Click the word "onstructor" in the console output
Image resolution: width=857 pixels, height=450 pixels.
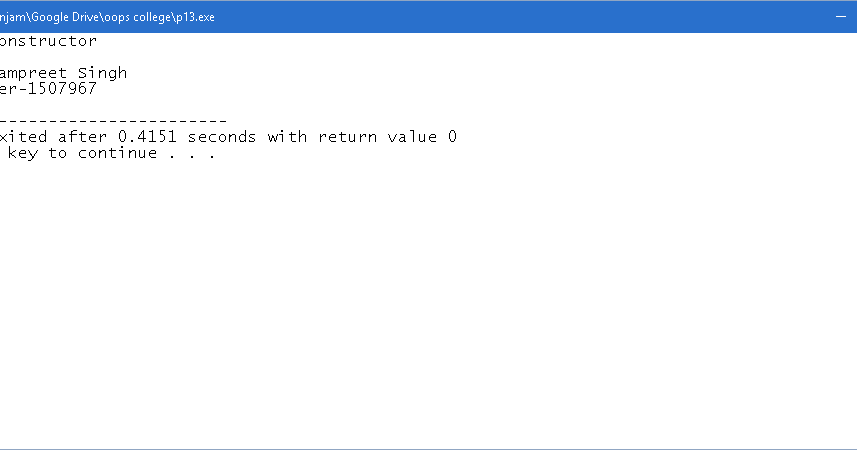click(48, 41)
